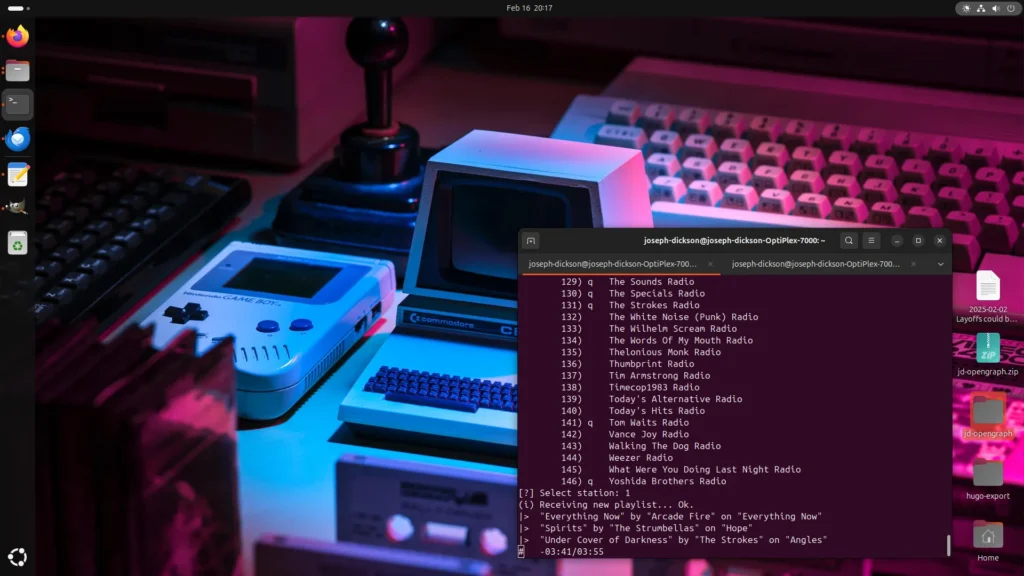Maximize the terminal window

tap(918, 240)
